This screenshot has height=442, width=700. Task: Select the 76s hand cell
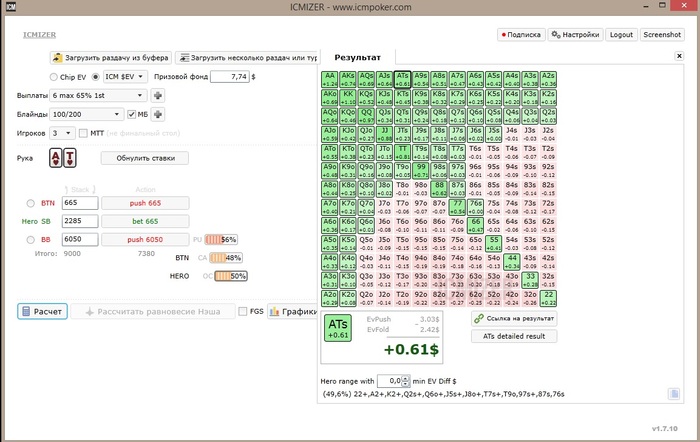[475, 207]
